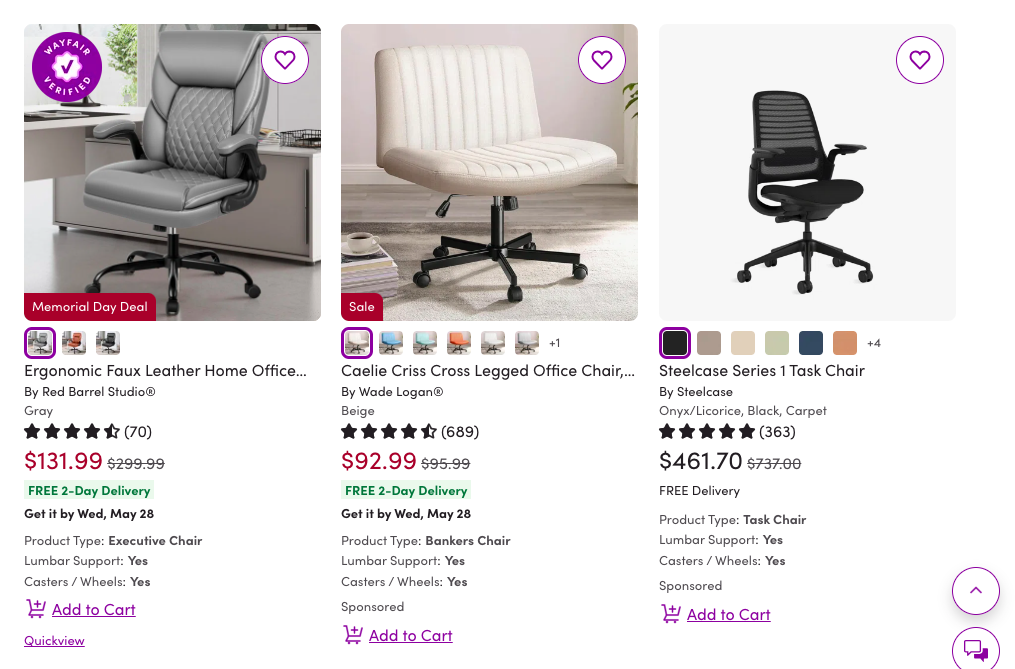Image resolution: width=1015 pixels, height=669 pixels.
Task: Favorite the Steelcase Series 1 Task Chair
Action: (920, 60)
